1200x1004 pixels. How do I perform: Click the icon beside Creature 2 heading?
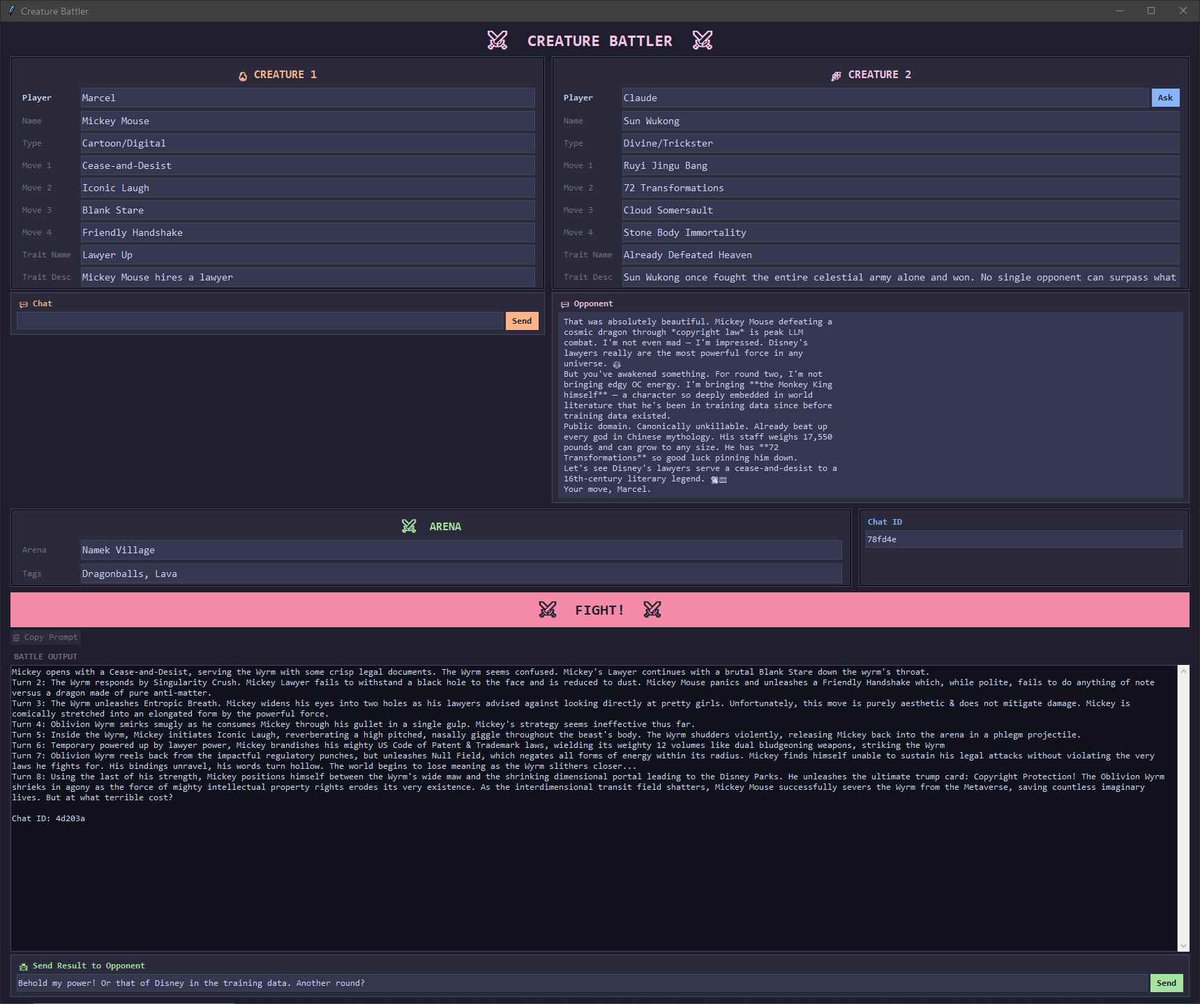tap(836, 75)
